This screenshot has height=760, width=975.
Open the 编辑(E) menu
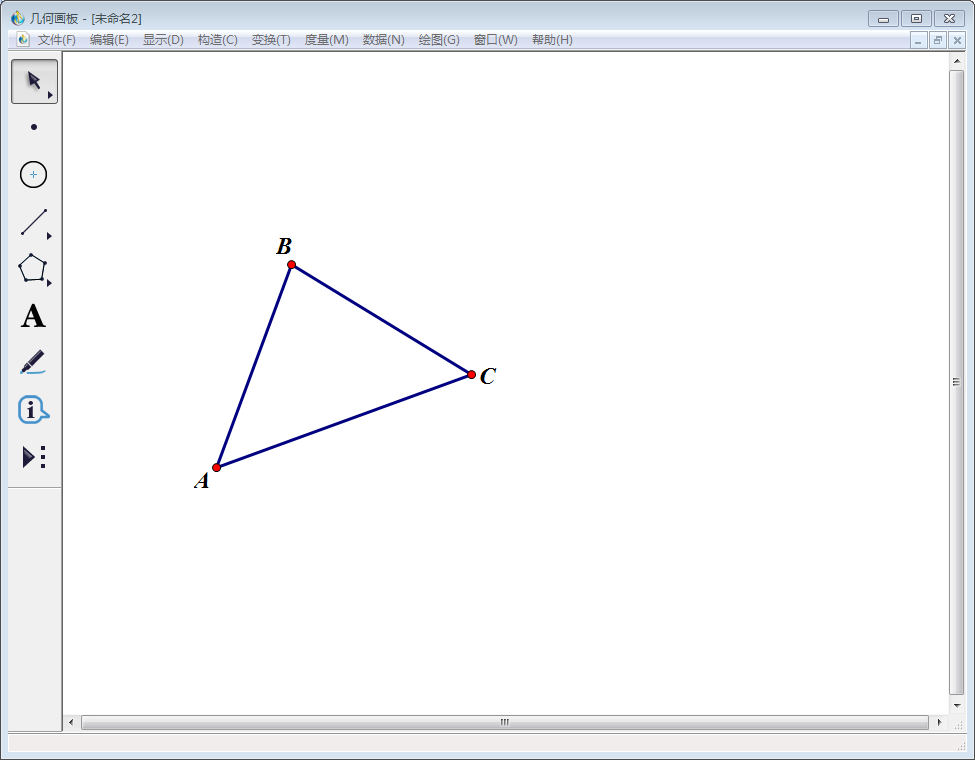tap(109, 40)
